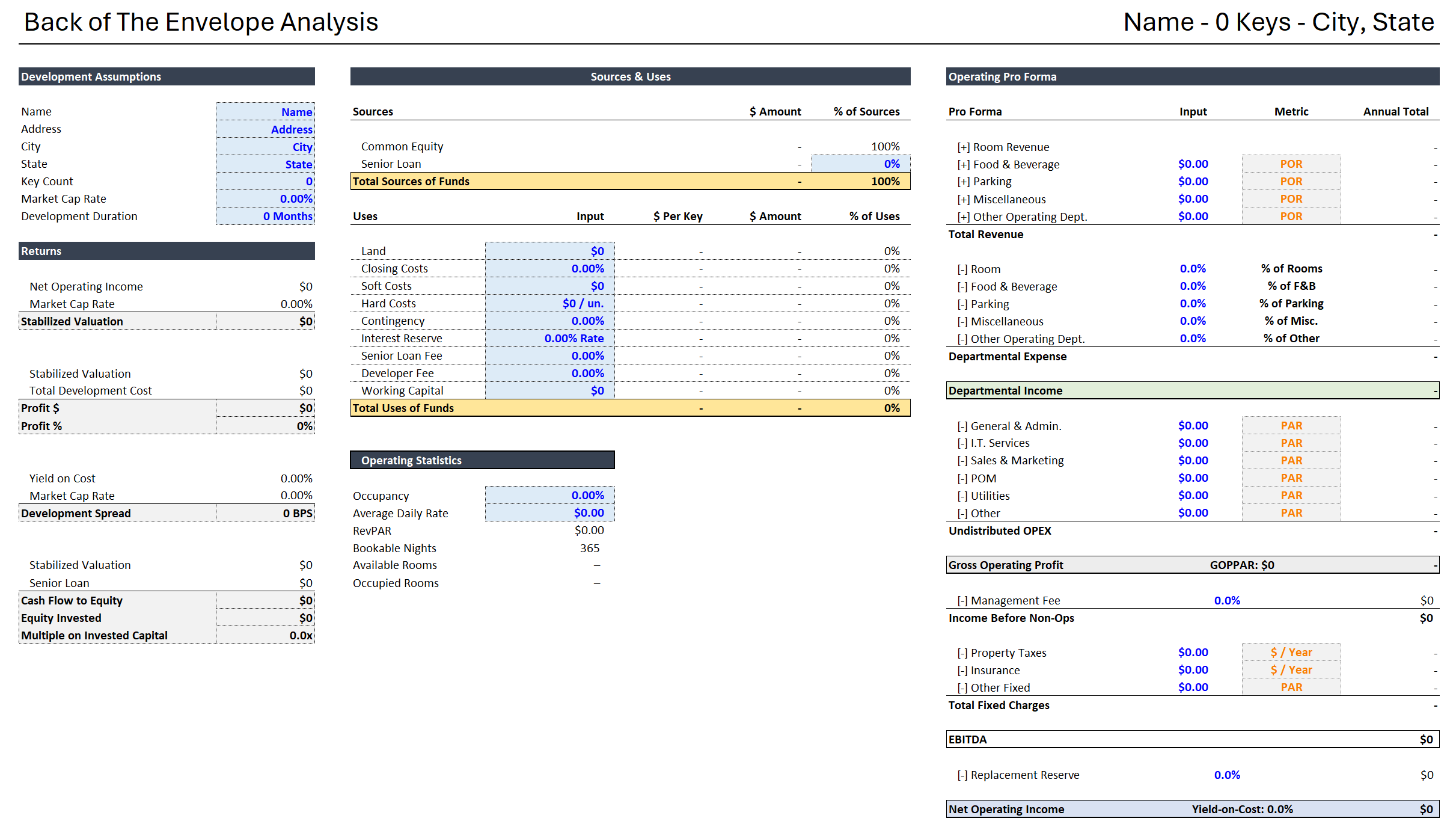1456x830 pixels.
Task: Open the Parking revenue POR metric dropdown
Action: click(1291, 182)
